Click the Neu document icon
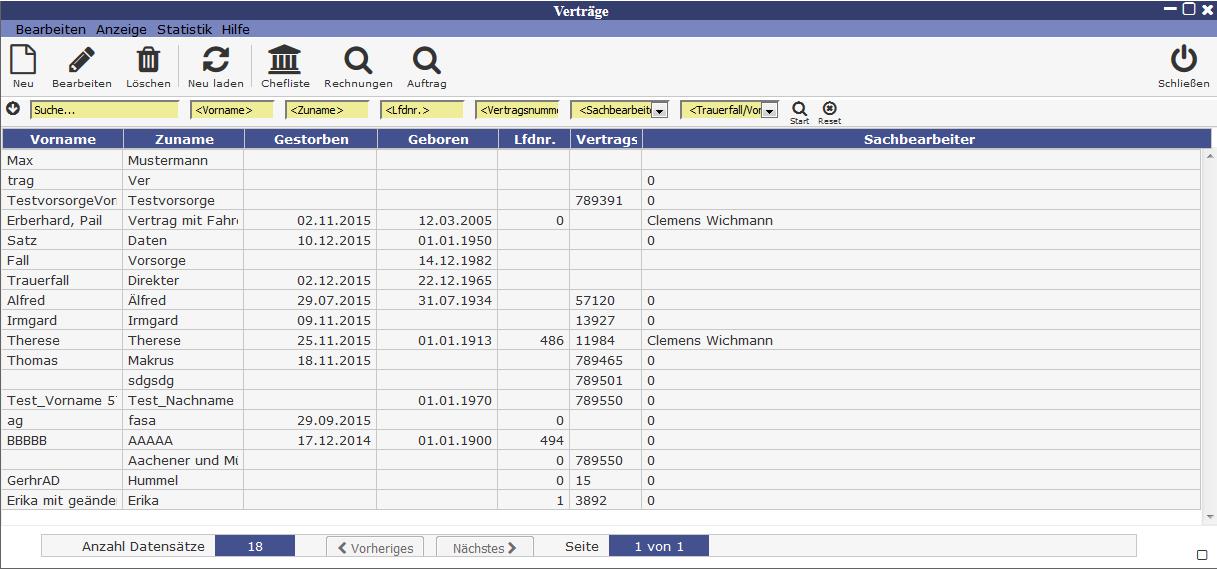Screen dimensions: 1217x569 click(x=23, y=60)
